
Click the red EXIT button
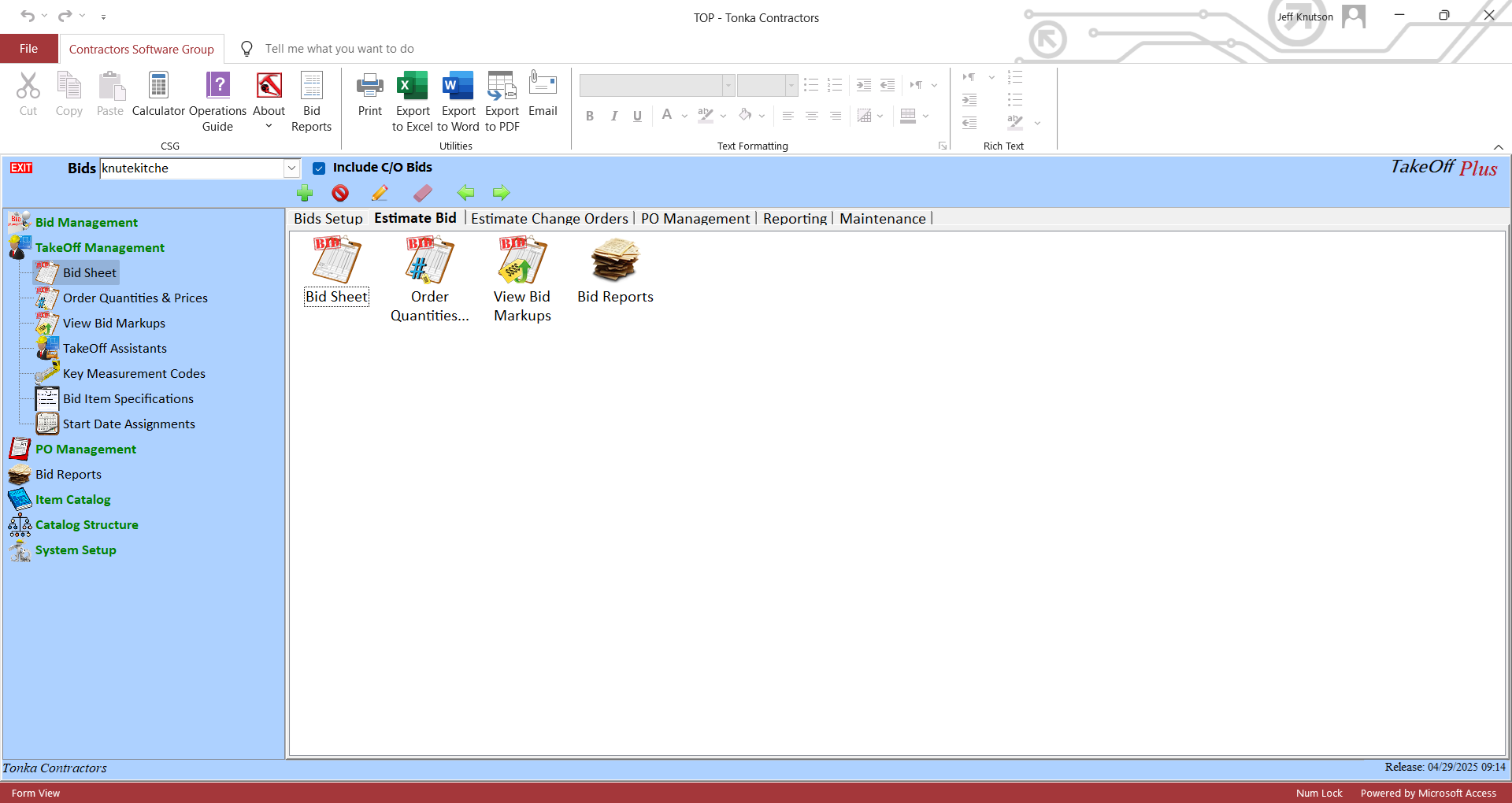(x=21, y=168)
